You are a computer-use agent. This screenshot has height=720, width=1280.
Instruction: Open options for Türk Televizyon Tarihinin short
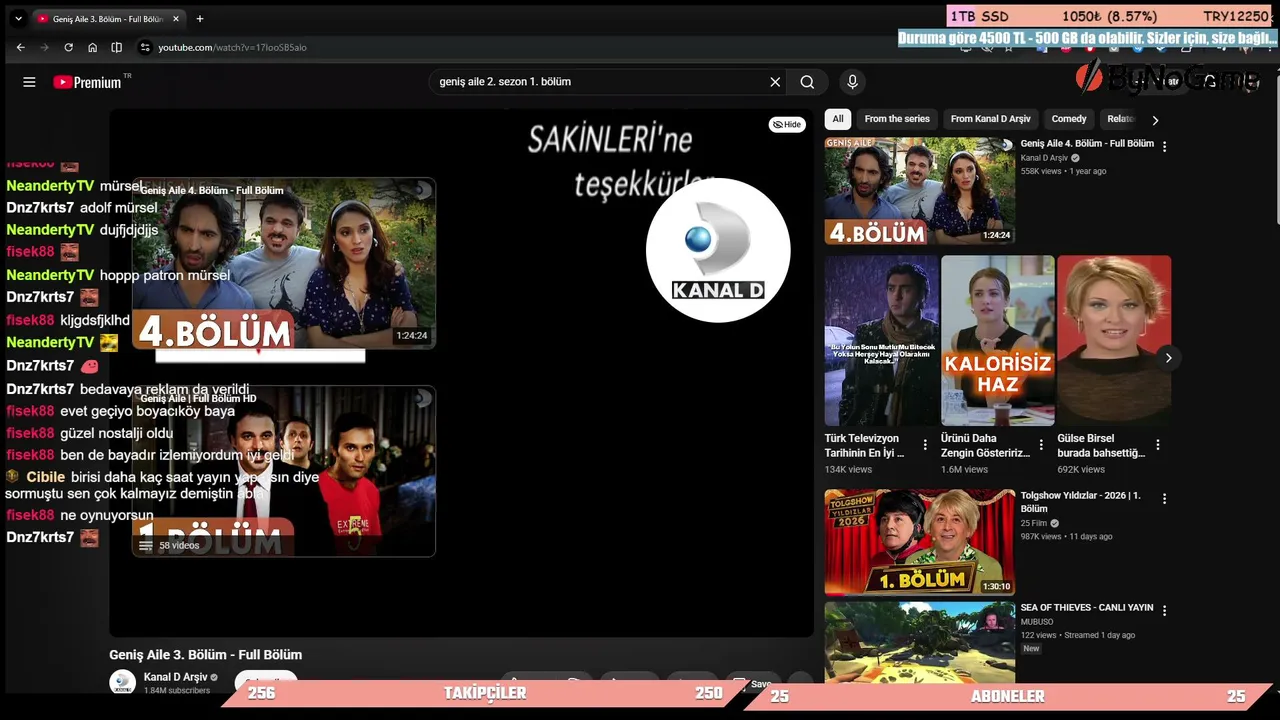click(x=925, y=445)
